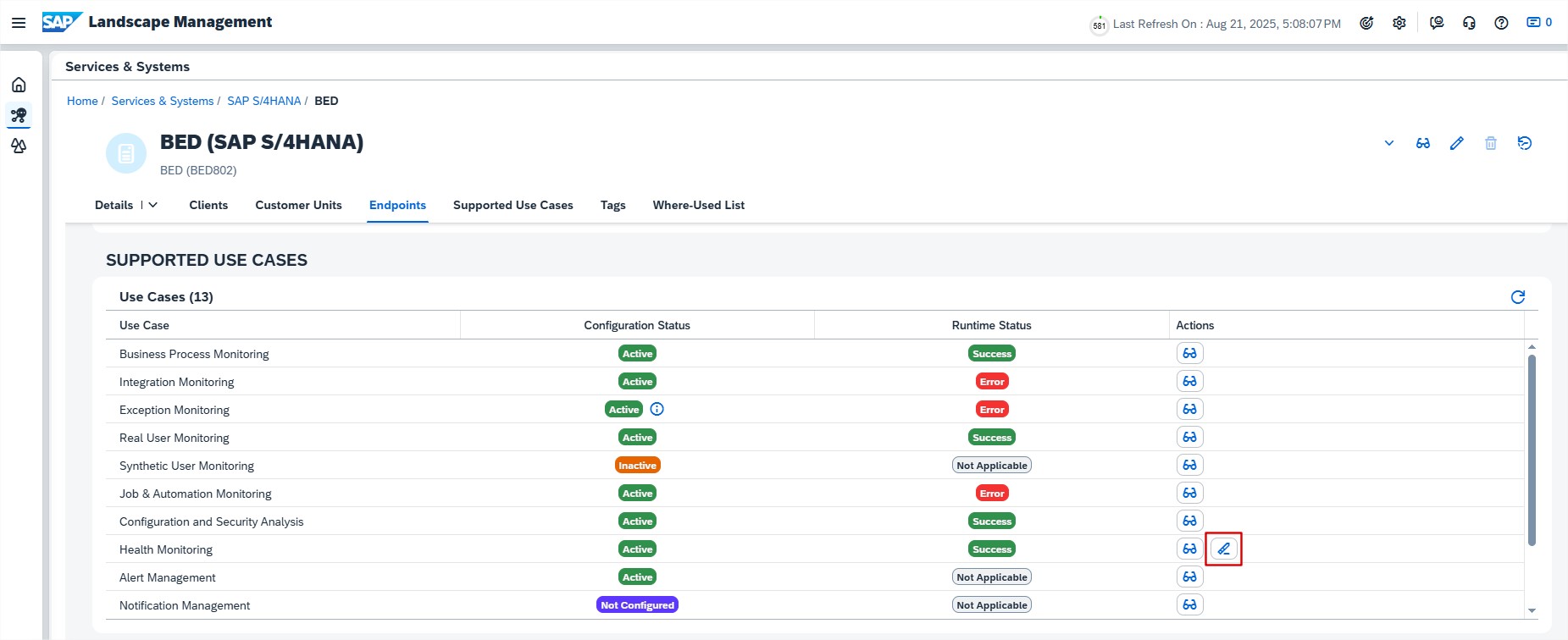
Task: Click Exception Monitoring info icon
Action: [657, 410]
